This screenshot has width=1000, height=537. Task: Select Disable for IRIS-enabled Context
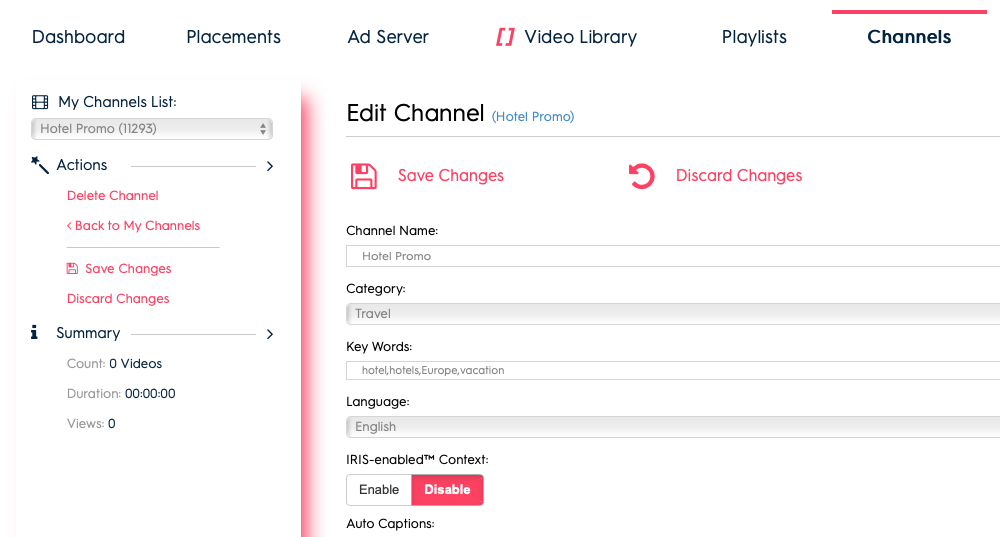tap(447, 490)
